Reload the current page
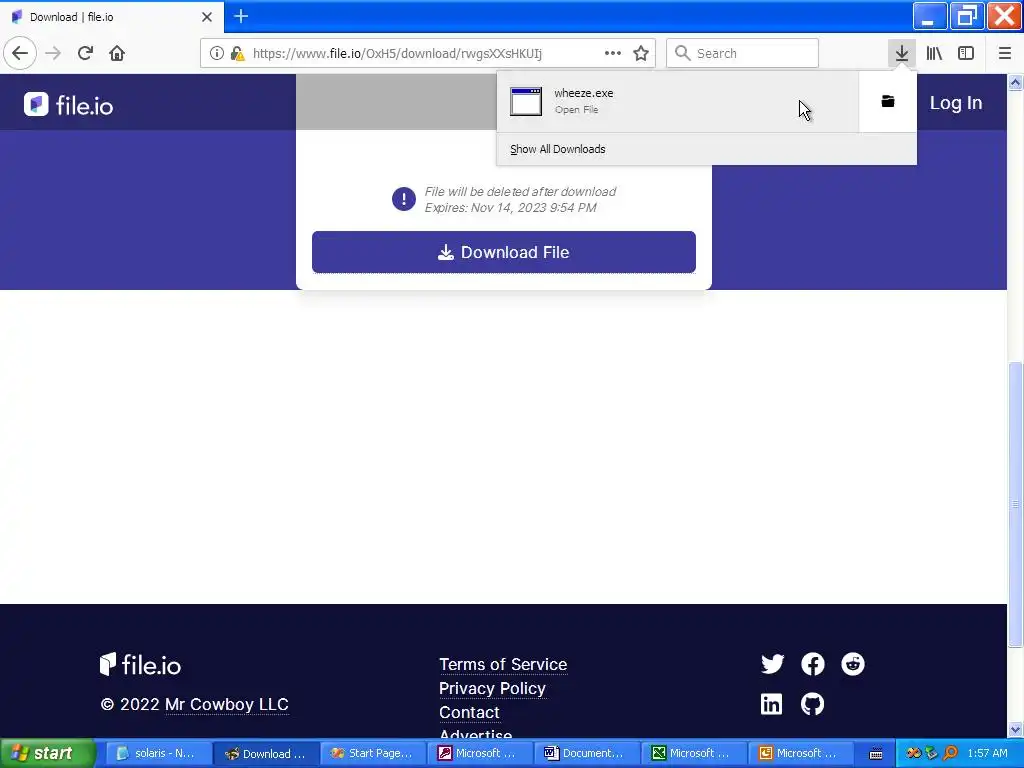The height and width of the screenshot is (768, 1024). point(85,53)
